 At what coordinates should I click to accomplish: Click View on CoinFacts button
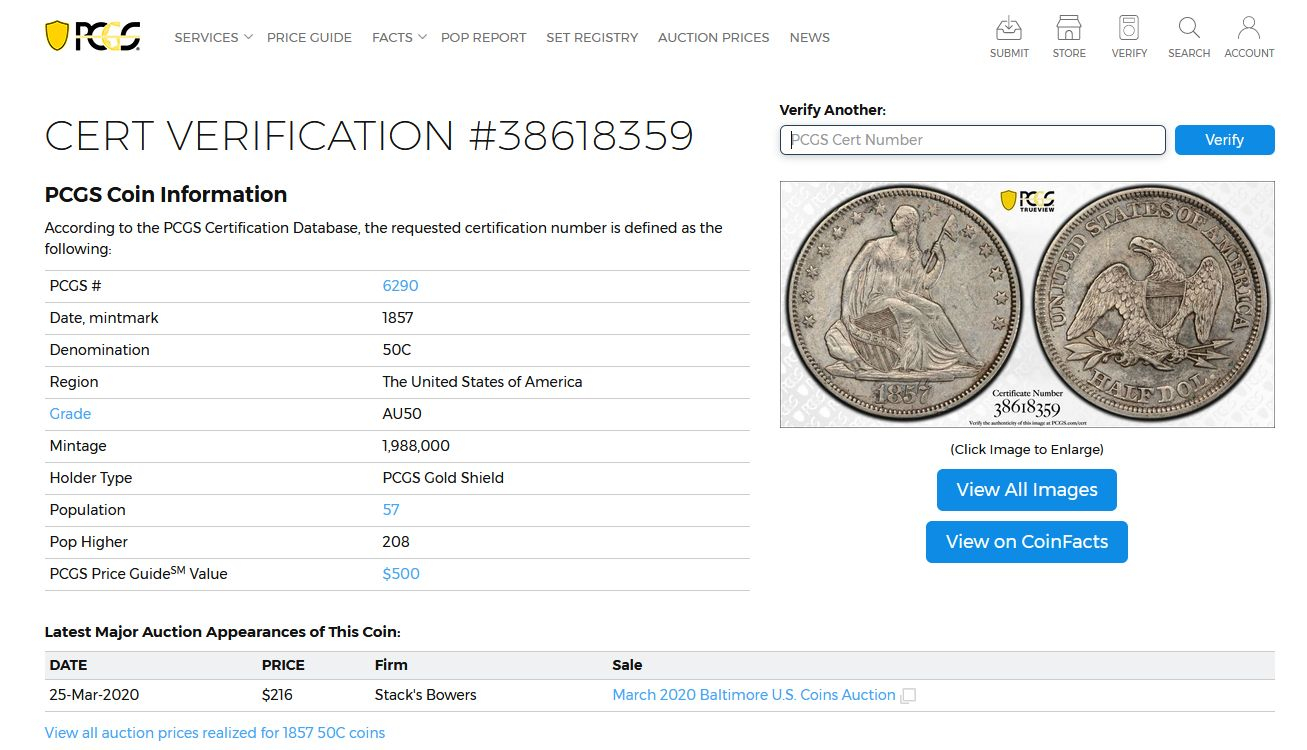point(1027,542)
